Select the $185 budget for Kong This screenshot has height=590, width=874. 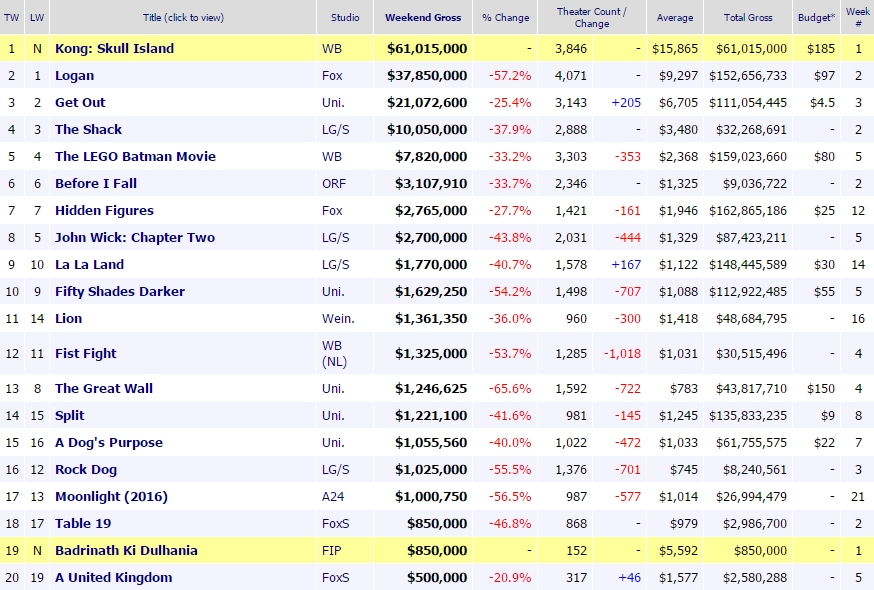pyautogui.click(x=821, y=49)
